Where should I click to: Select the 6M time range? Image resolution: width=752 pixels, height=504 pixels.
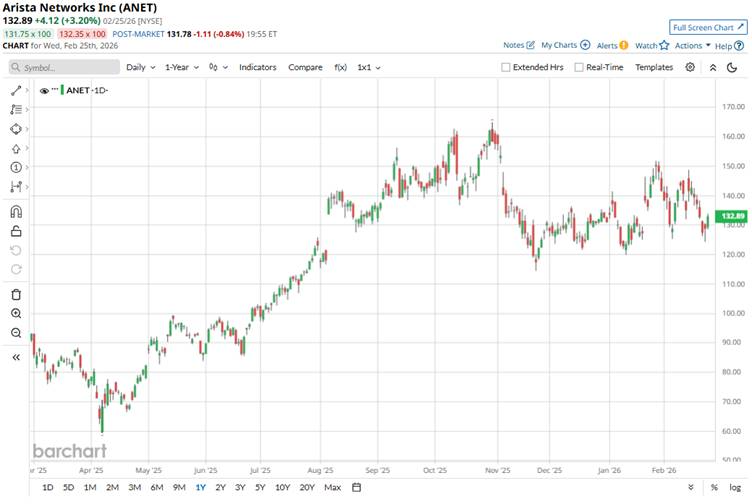(157, 488)
